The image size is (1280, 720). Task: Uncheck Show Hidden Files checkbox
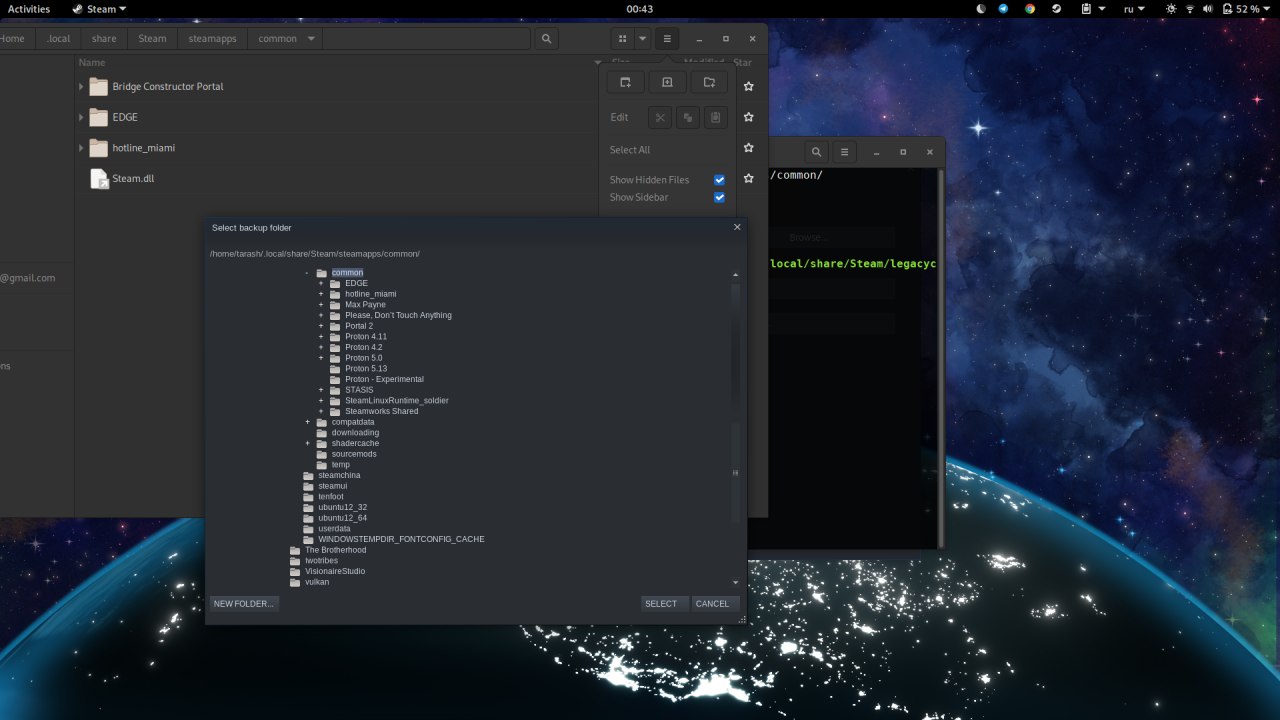[x=719, y=180]
